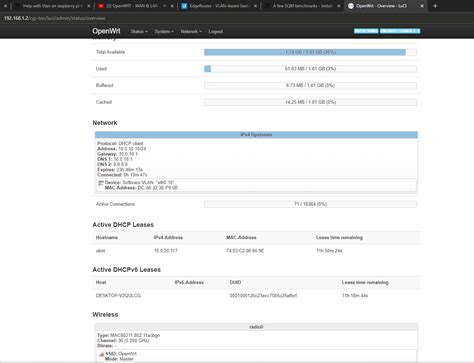
Task: Click the 'DNS 1' address line
Action: (x=115, y=159)
